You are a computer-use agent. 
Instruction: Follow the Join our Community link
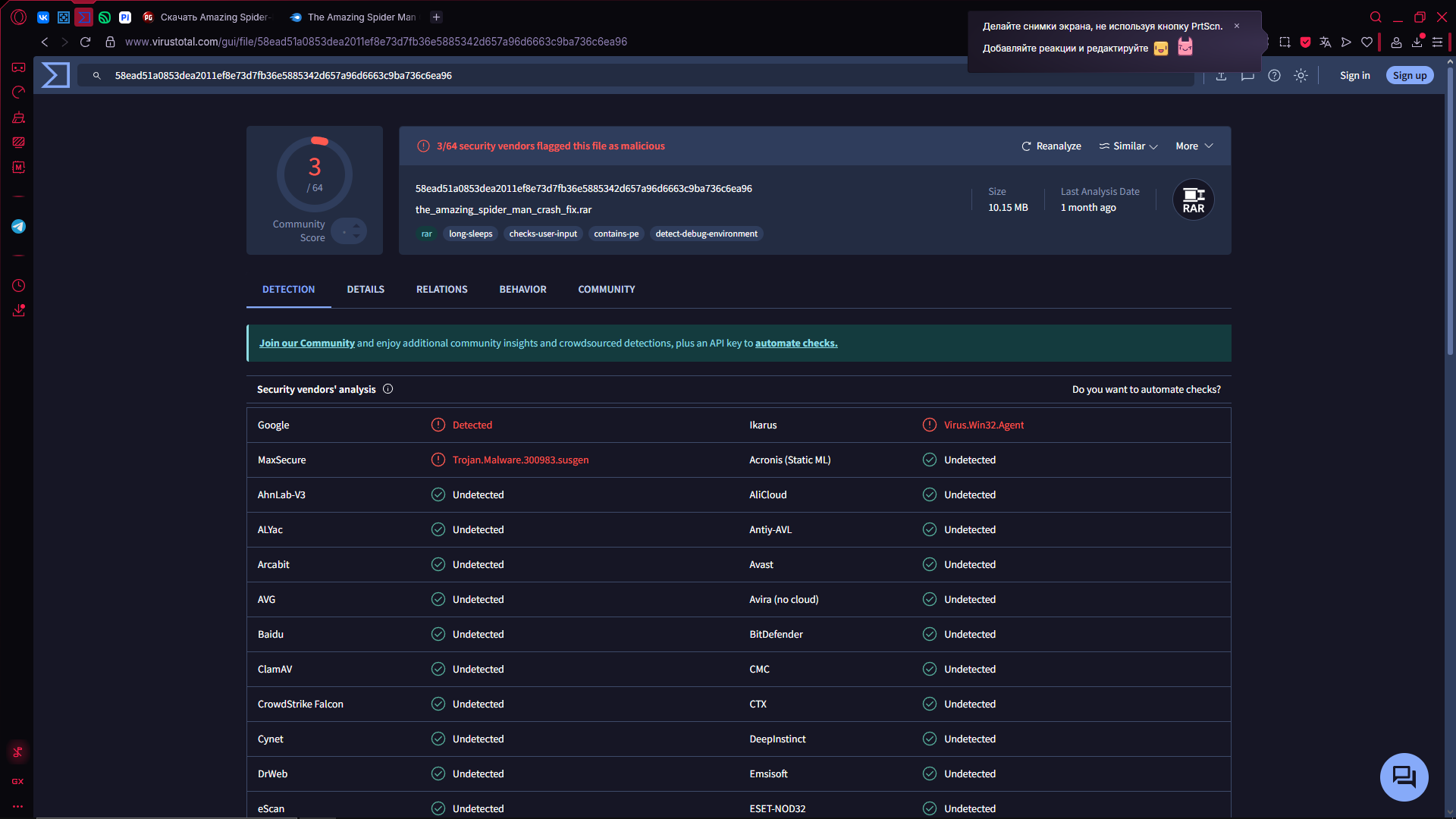(x=306, y=343)
